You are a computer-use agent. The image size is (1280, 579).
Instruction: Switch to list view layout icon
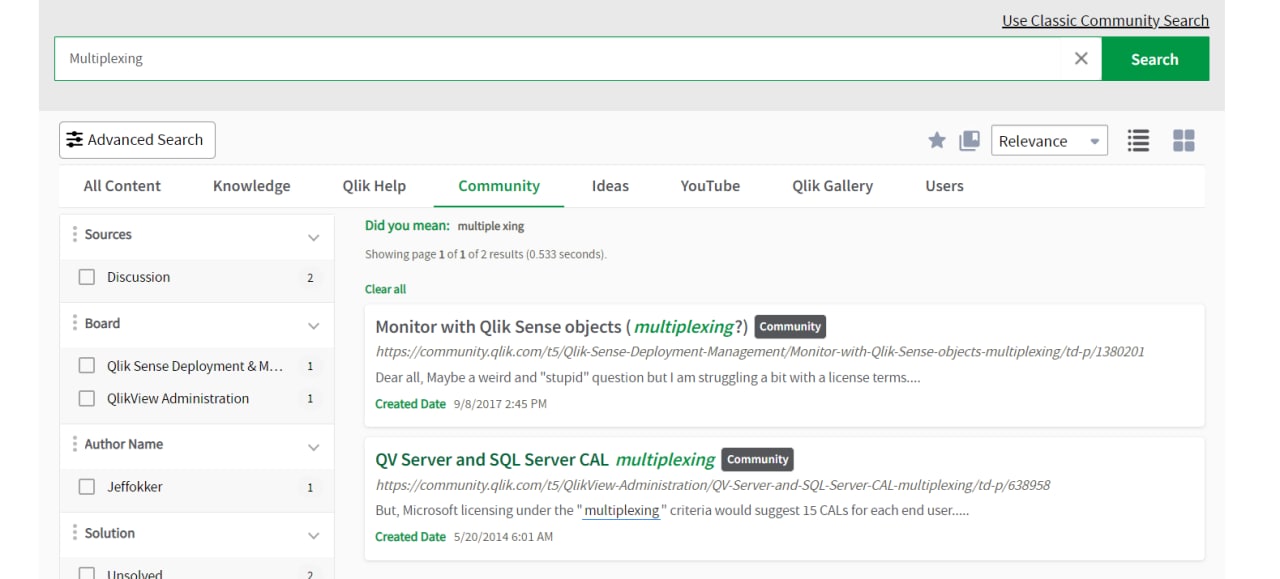(1138, 141)
